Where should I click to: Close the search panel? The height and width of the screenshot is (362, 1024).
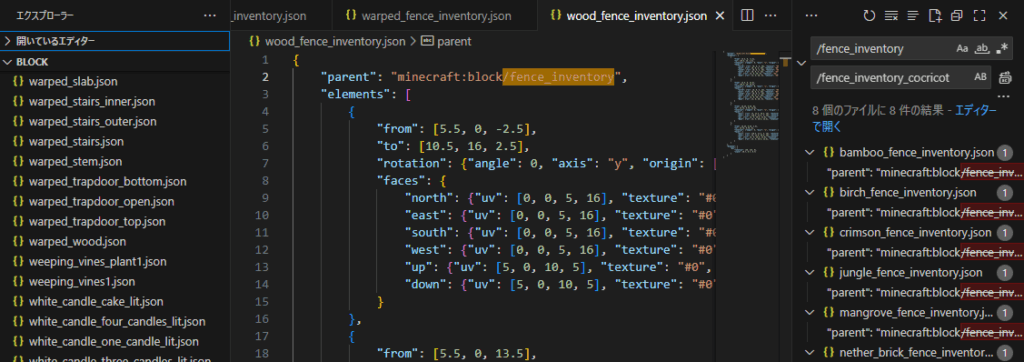(1002, 16)
